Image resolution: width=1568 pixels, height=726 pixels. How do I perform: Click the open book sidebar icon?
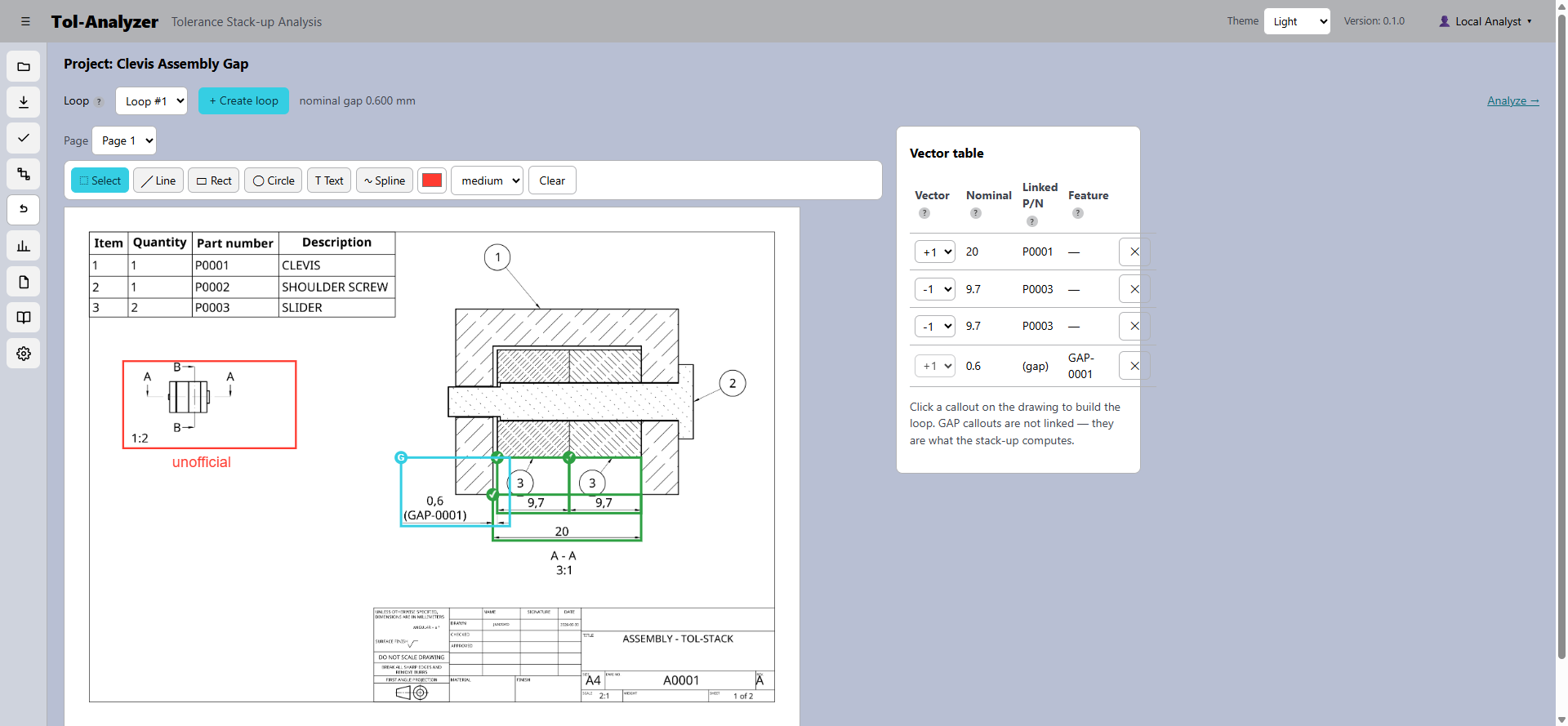[x=24, y=318]
